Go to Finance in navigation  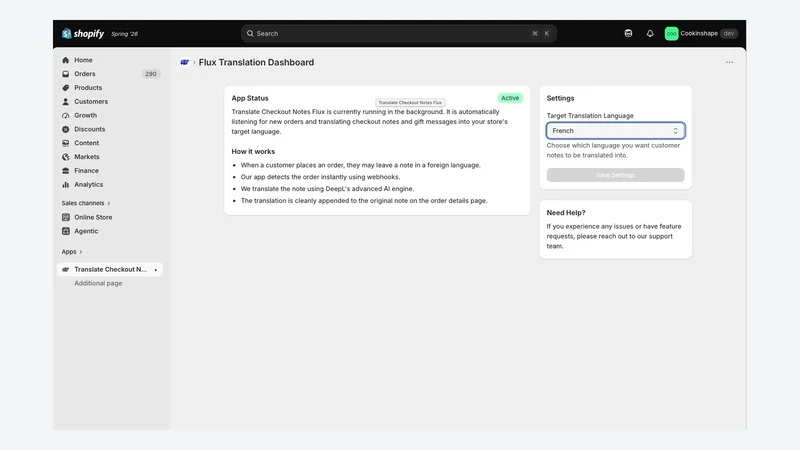tap(86, 170)
